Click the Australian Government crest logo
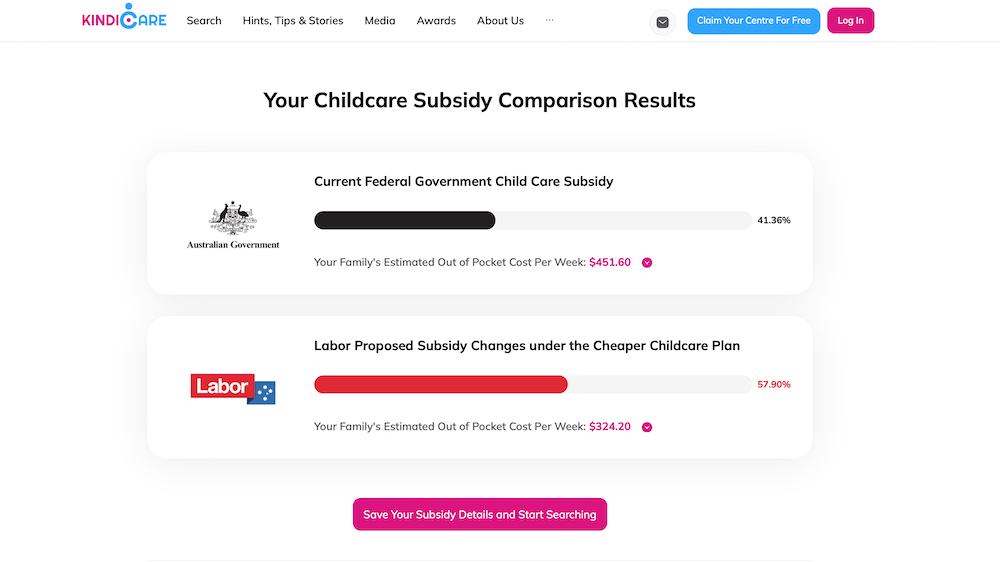The width and height of the screenshot is (1000, 562). tap(233, 224)
